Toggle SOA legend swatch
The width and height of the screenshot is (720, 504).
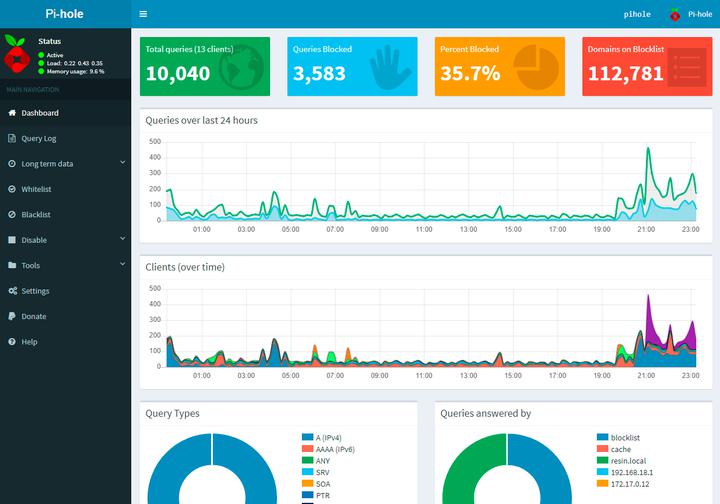pyautogui.click(x=308, y=483)
